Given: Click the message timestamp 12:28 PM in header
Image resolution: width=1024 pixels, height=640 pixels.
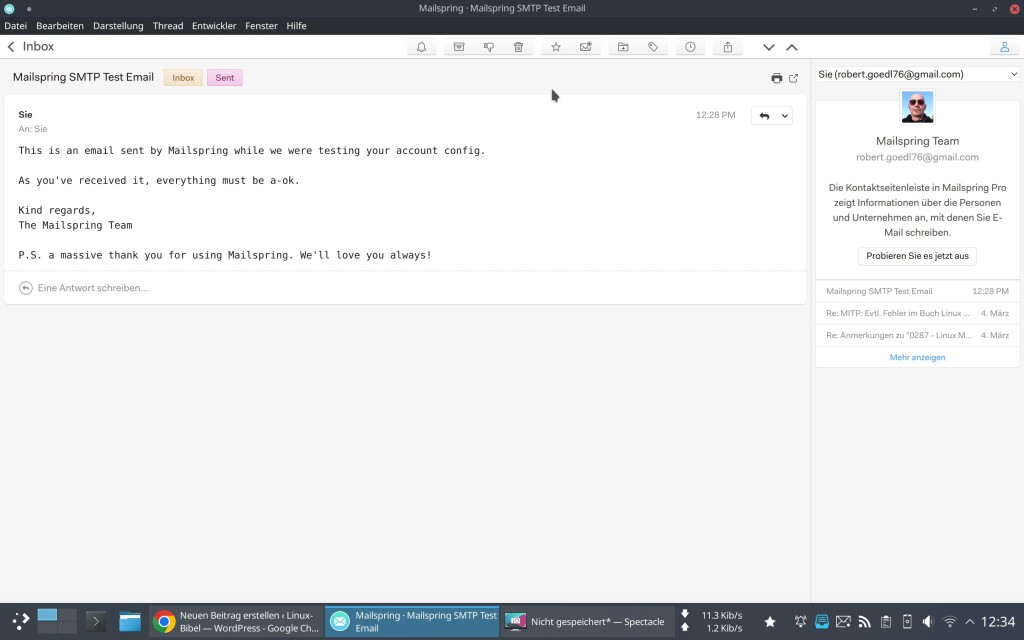Looking at the screenshot, I should click(x=715, y=115).
